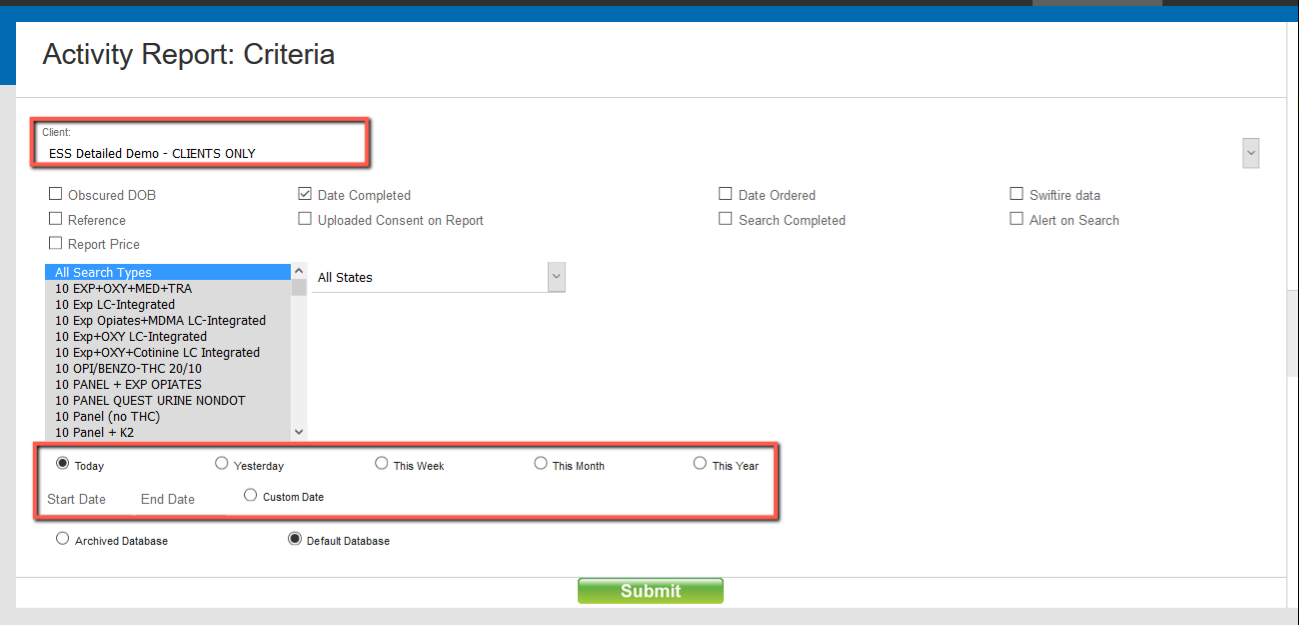1299x625 pixels.
Task: Select the Default Database radio button
Action: point(295,538)
